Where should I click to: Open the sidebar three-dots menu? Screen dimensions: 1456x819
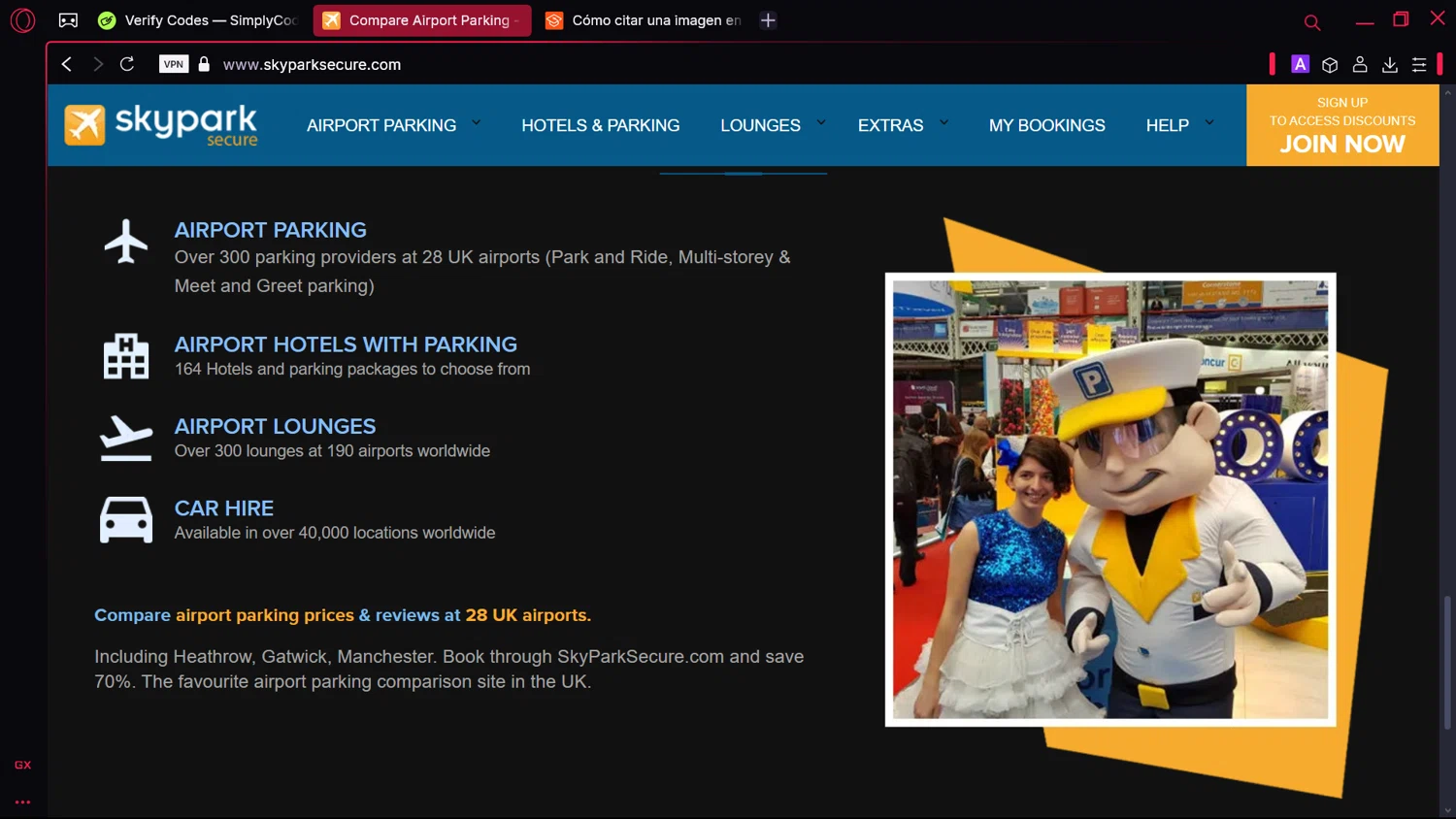click(x=22, y=803)
